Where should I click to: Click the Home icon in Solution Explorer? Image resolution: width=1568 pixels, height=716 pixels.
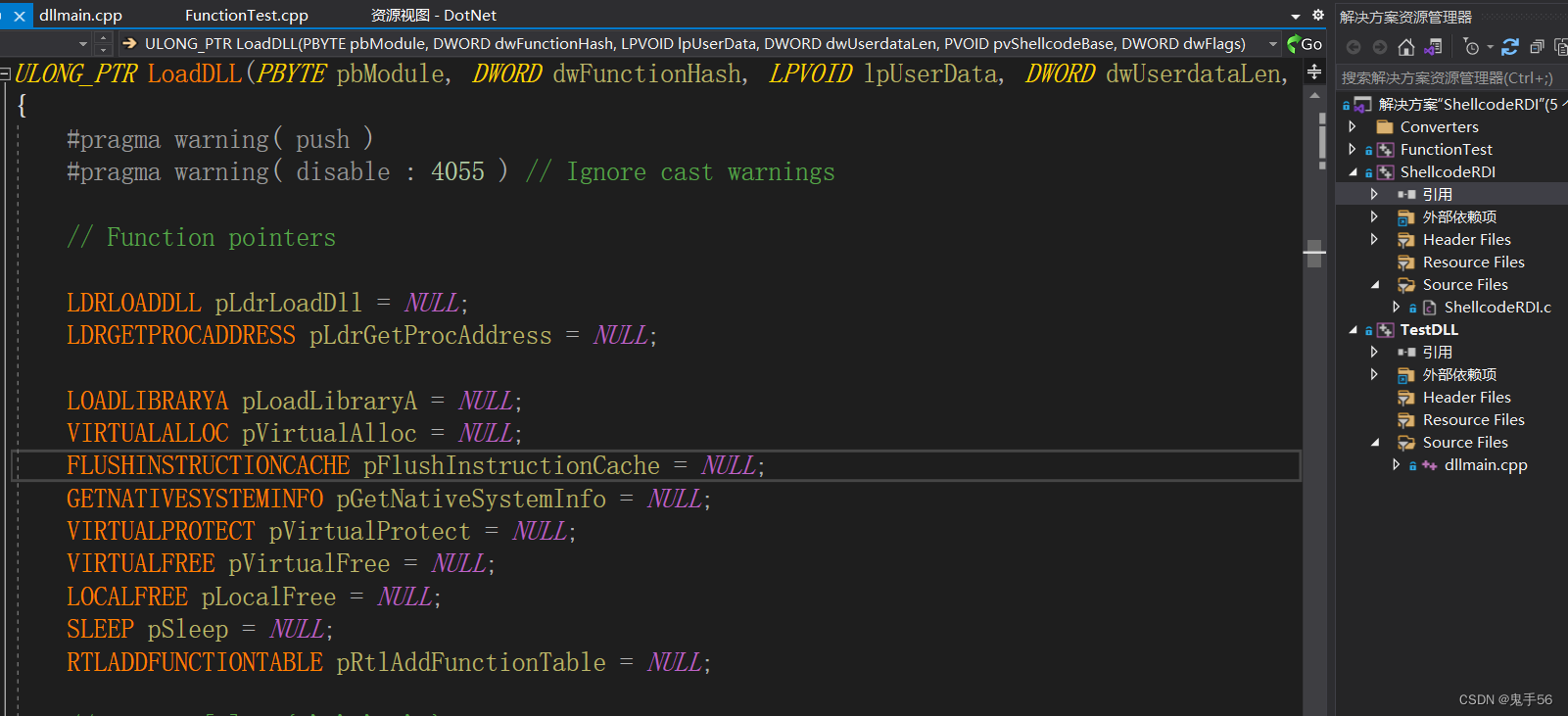[x=1406, y=47]
